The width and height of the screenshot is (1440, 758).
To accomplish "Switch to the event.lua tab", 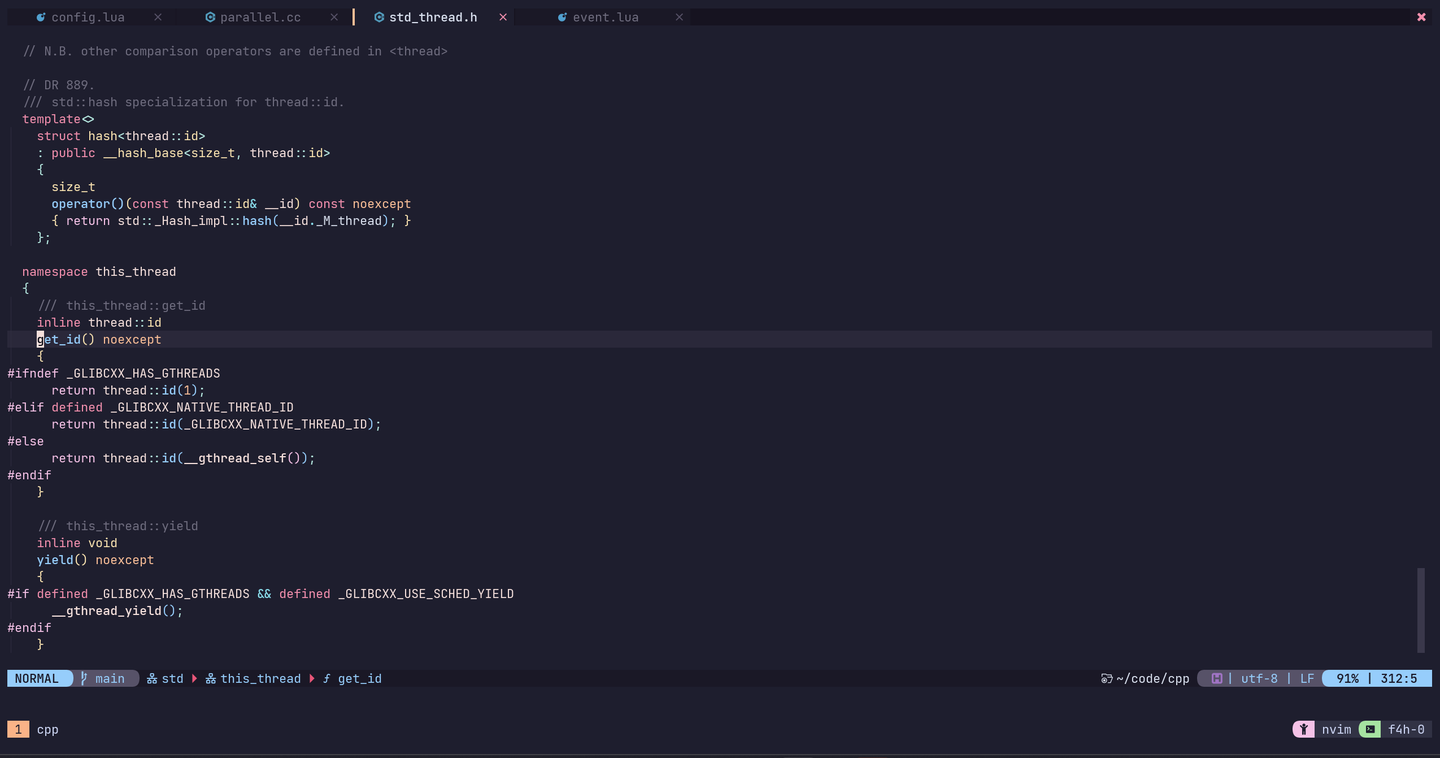I will 605,18.
